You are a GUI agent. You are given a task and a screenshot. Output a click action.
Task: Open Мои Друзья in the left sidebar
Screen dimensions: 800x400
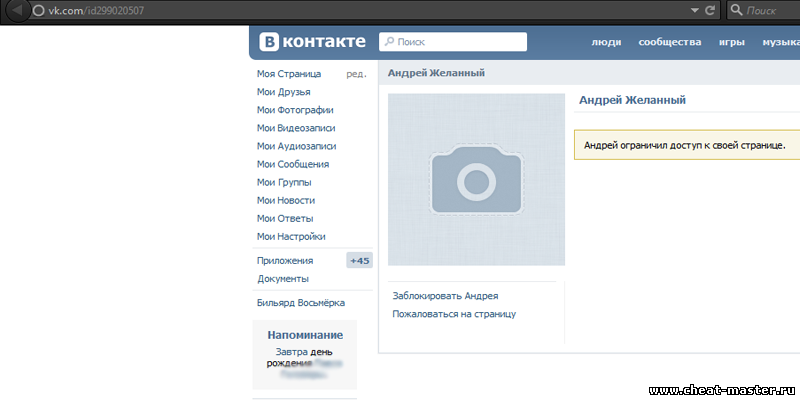click(x=283, y=92)
